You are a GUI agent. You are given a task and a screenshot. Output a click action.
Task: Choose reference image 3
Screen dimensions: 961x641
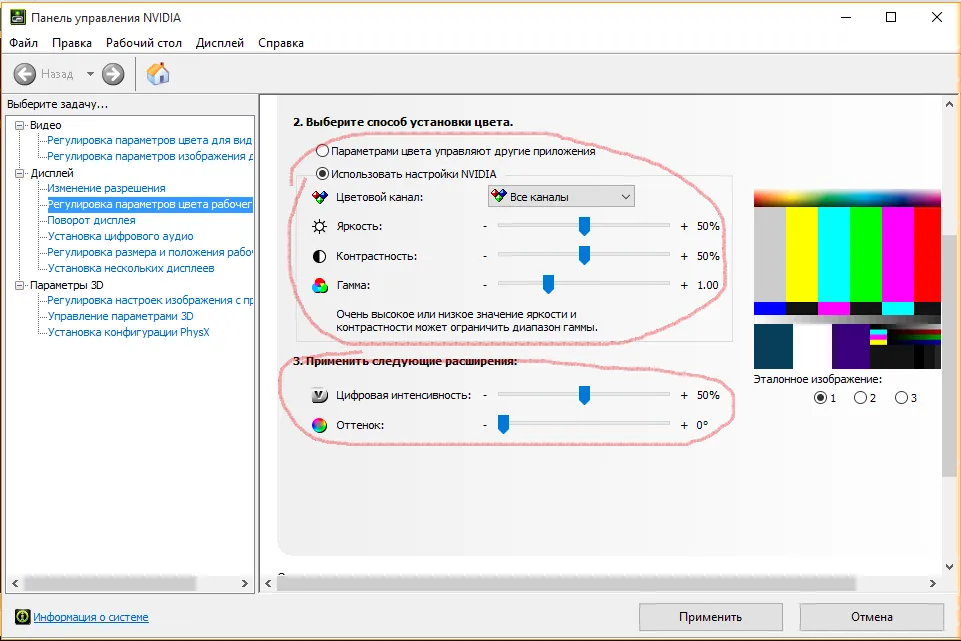coord(901,398)
